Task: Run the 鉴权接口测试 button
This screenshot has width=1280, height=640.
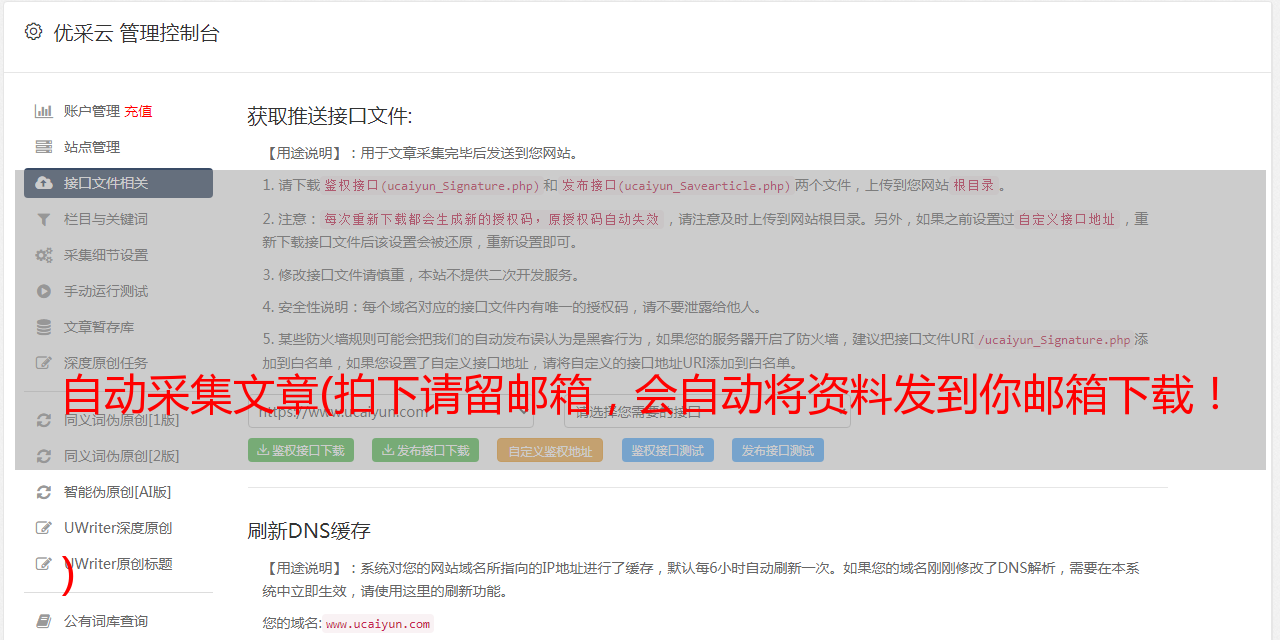Action: 668,450
